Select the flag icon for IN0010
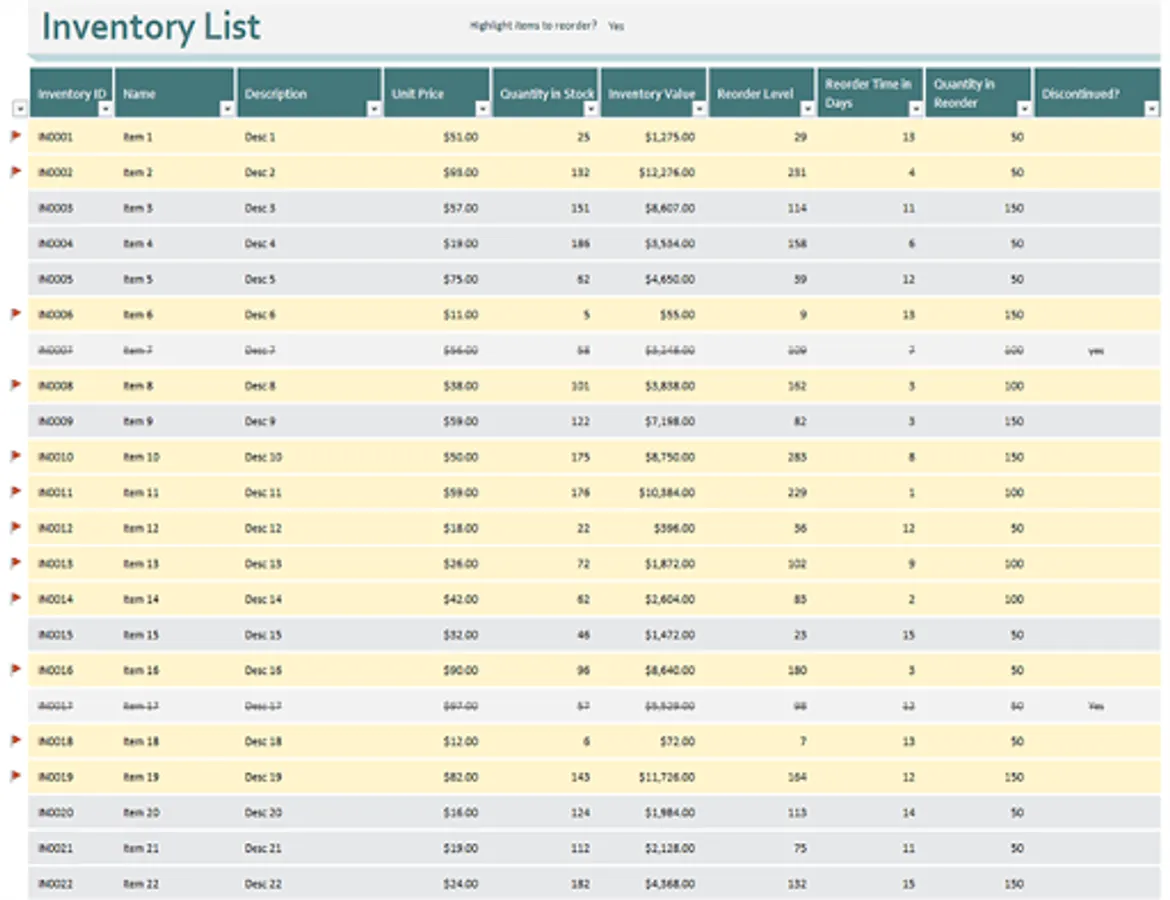 (16, 456)
